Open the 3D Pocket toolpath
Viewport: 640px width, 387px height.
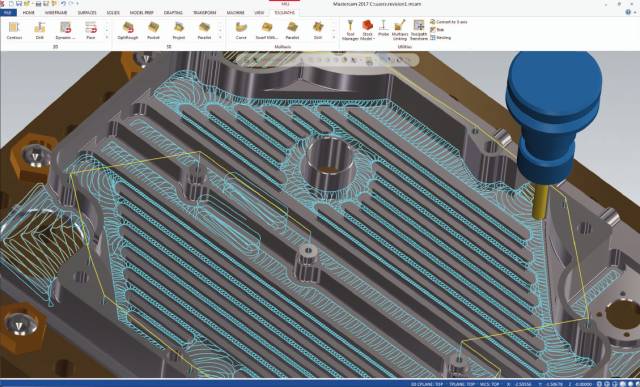click(153, 30)
